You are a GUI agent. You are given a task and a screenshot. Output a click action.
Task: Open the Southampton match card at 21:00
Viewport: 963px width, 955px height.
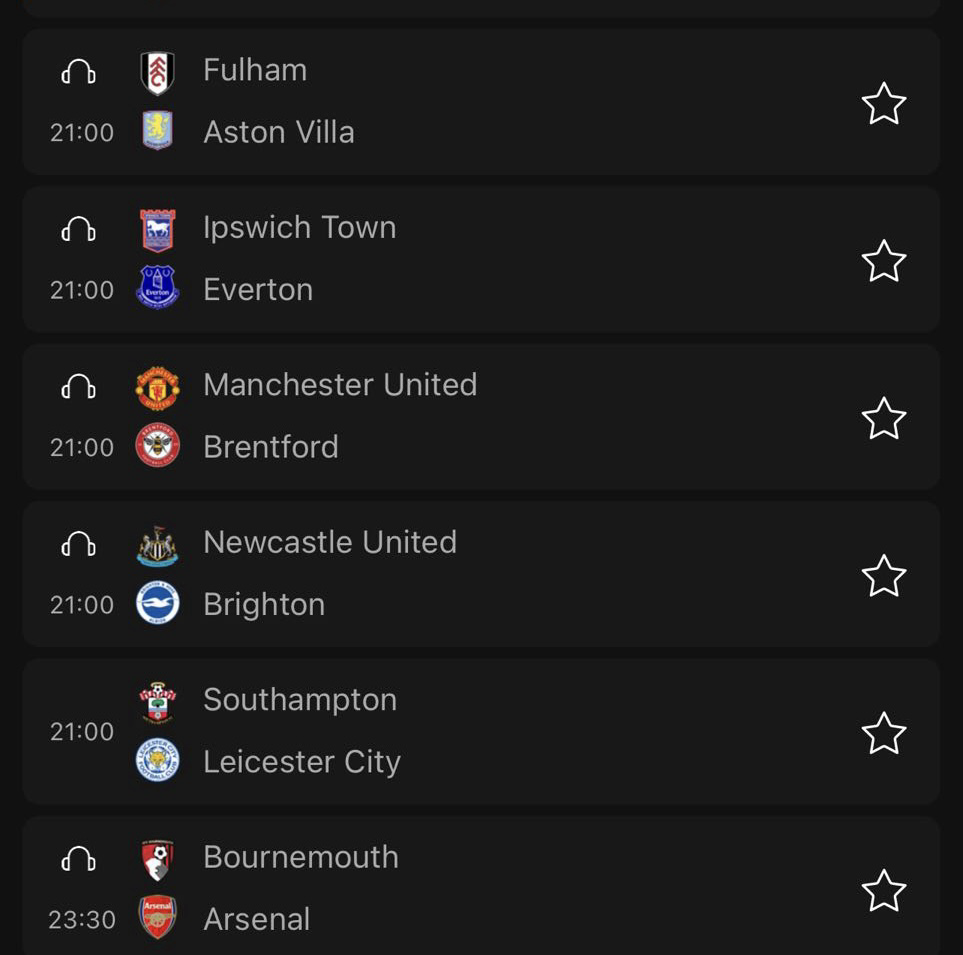coord(481,731)
